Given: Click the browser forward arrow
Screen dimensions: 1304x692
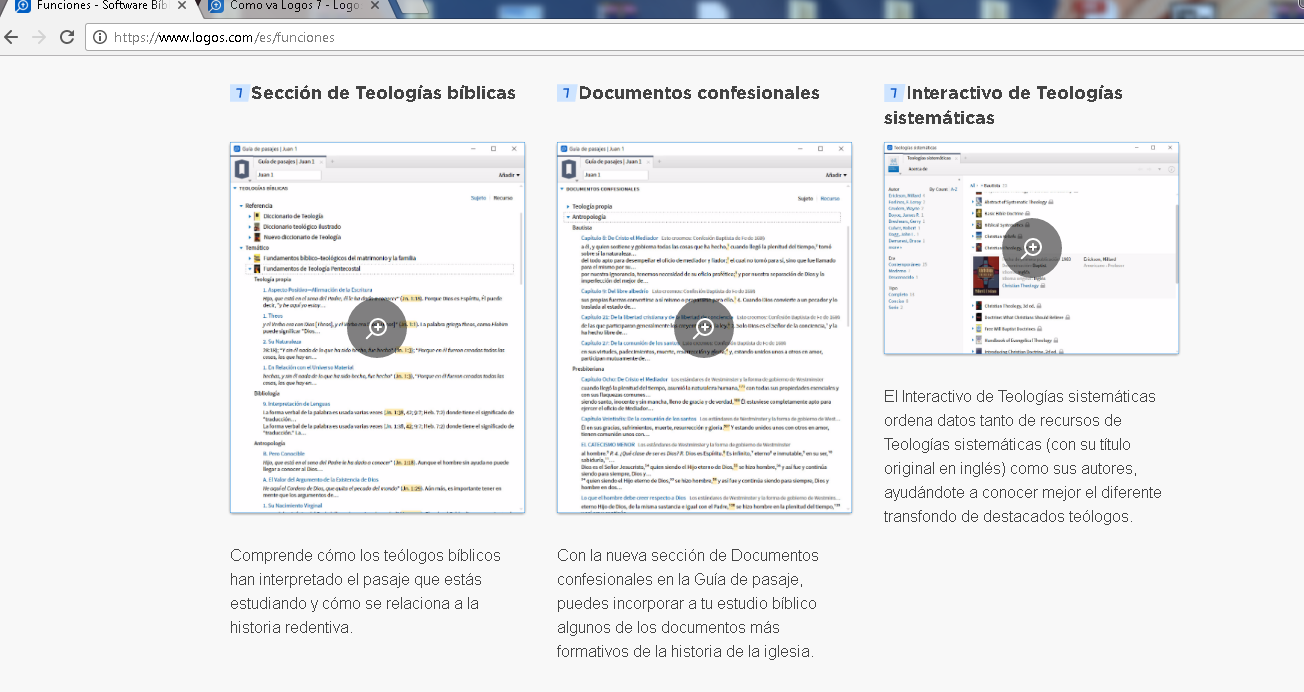Looking at the screenshot, I should (39, 38).
